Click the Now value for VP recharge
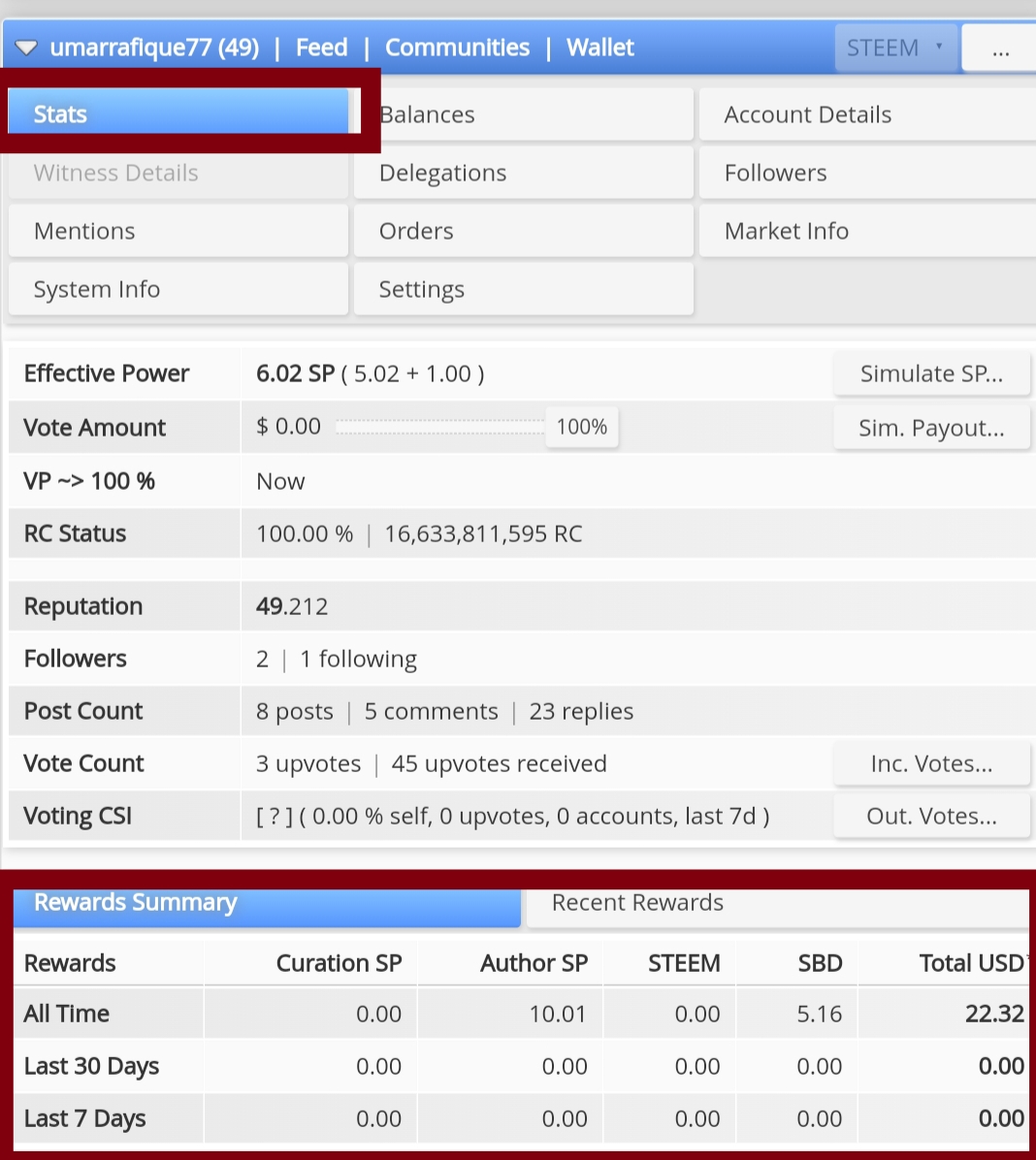The height and width of the screenshot is (1160, 1036). 280,482
